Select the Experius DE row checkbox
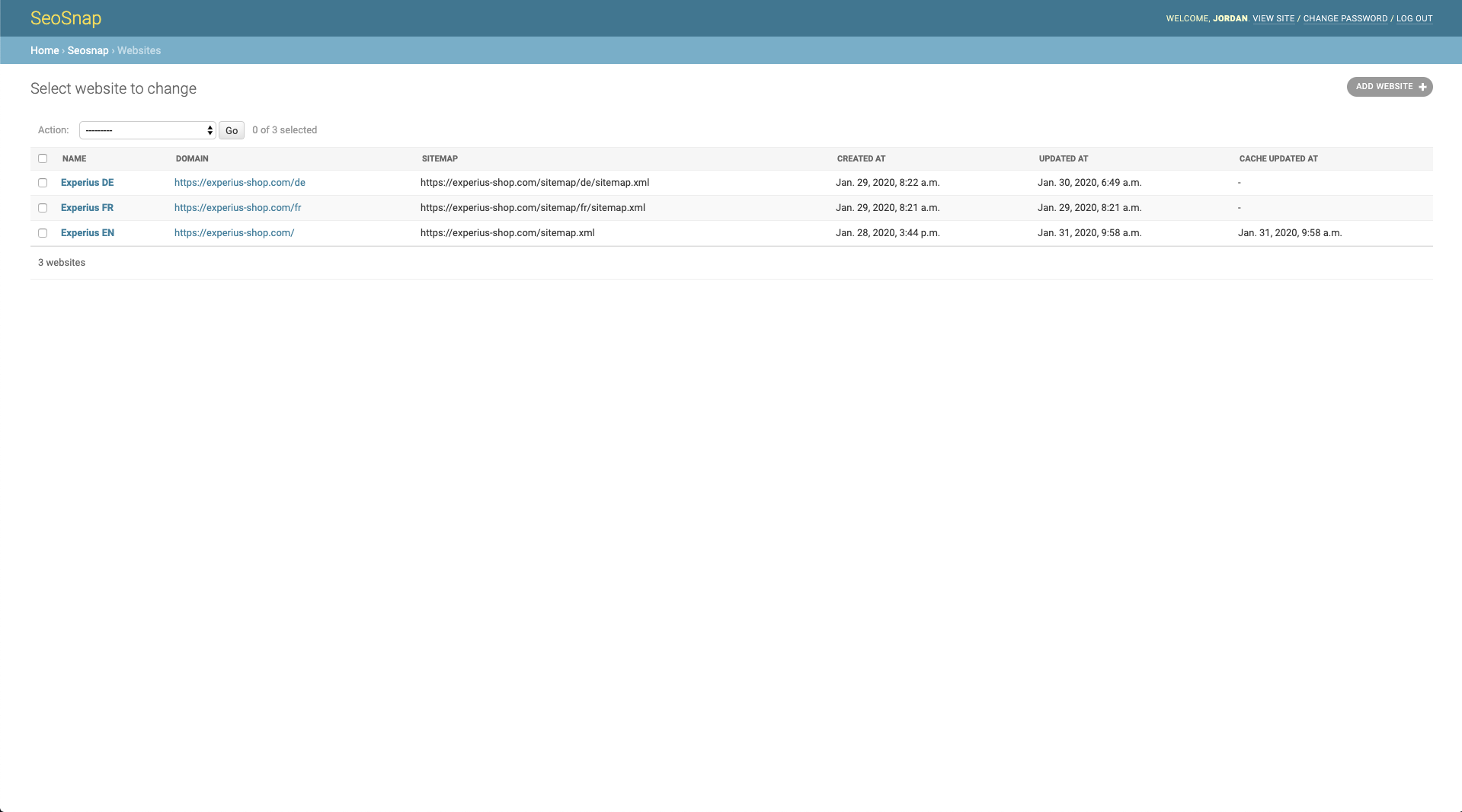Image resolution: width=1462 pixels, height=812 pixels. [x=43, y=183]
